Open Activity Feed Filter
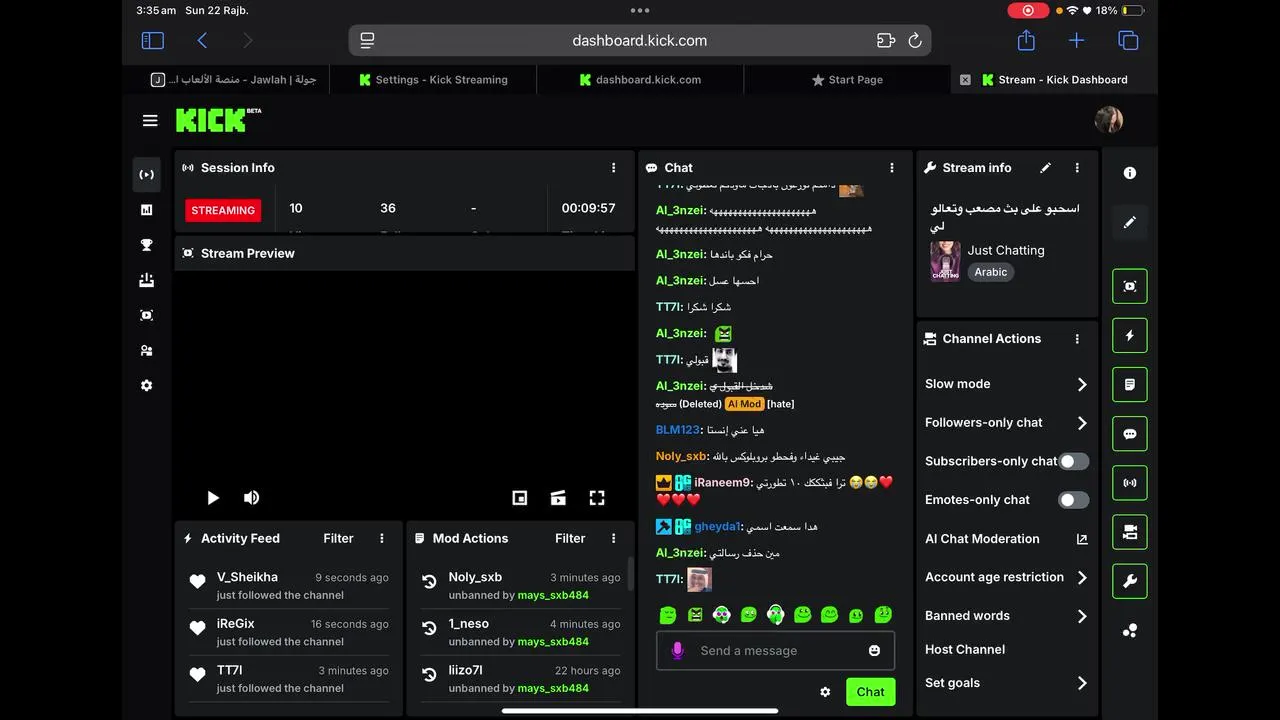The width and height of the screenshot is (1280, 720). tap(338, 538)
